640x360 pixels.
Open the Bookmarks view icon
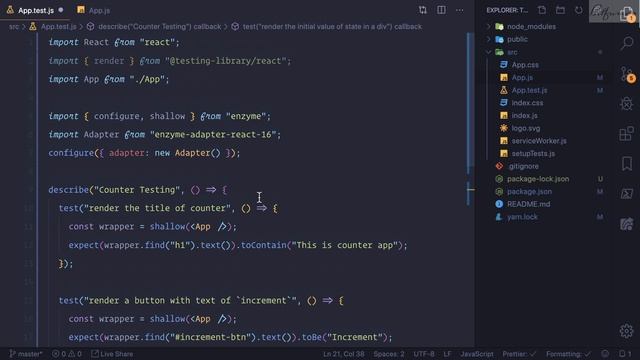[627, 164]
